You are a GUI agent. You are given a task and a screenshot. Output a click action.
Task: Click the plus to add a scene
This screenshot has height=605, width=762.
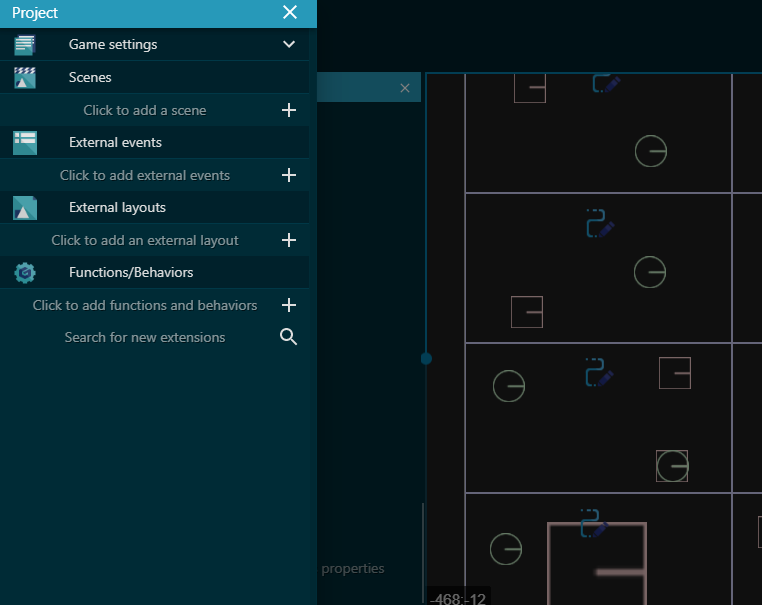289,110
